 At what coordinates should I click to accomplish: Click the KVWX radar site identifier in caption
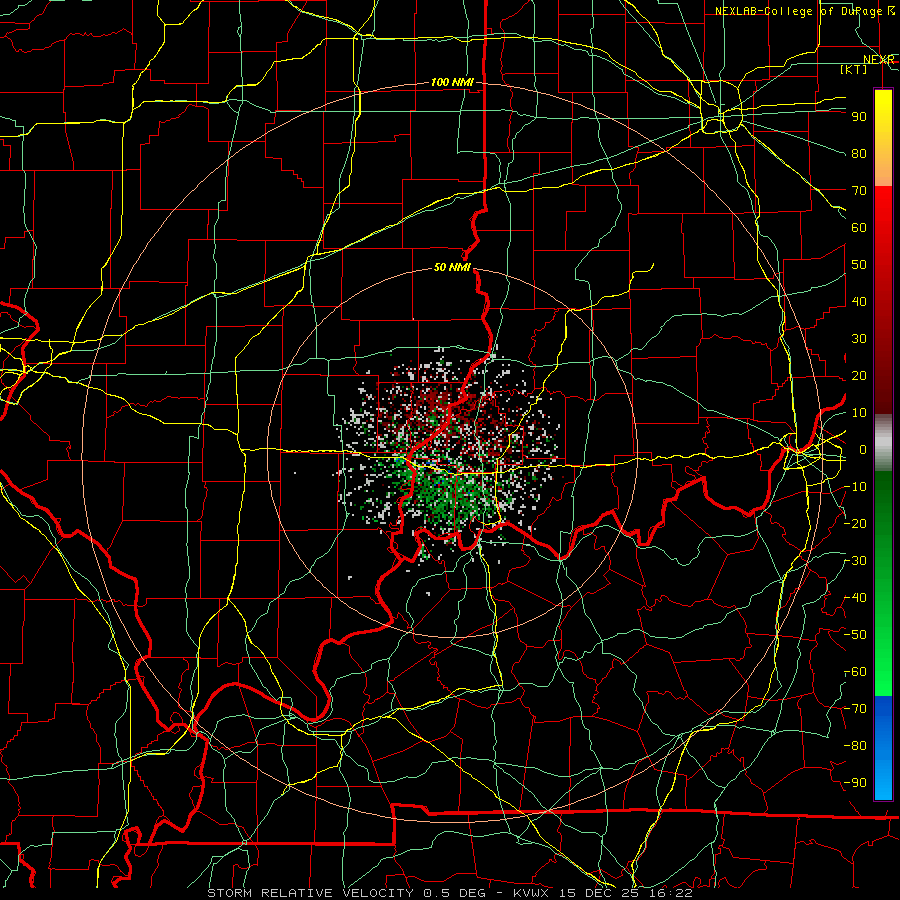click(531, 893)
